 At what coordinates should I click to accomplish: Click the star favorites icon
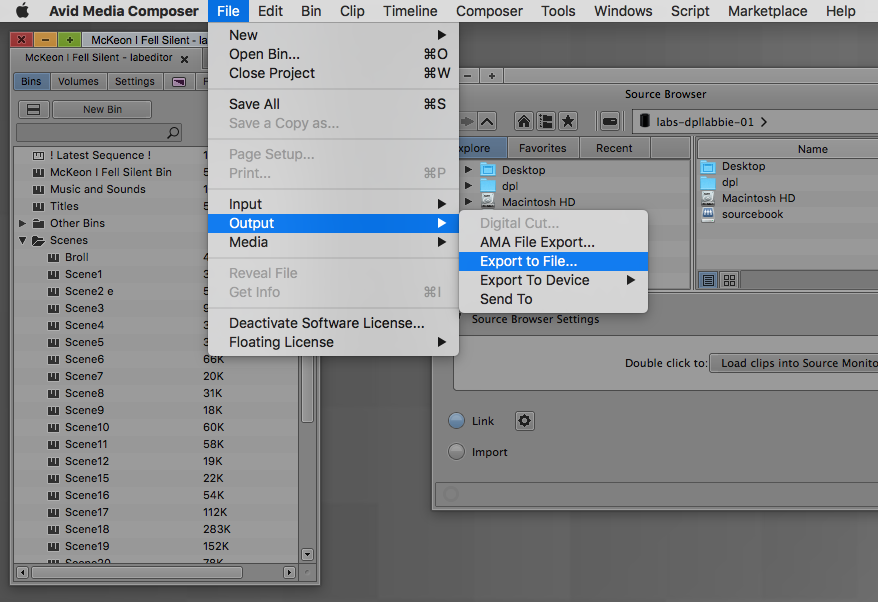point(567,121)
